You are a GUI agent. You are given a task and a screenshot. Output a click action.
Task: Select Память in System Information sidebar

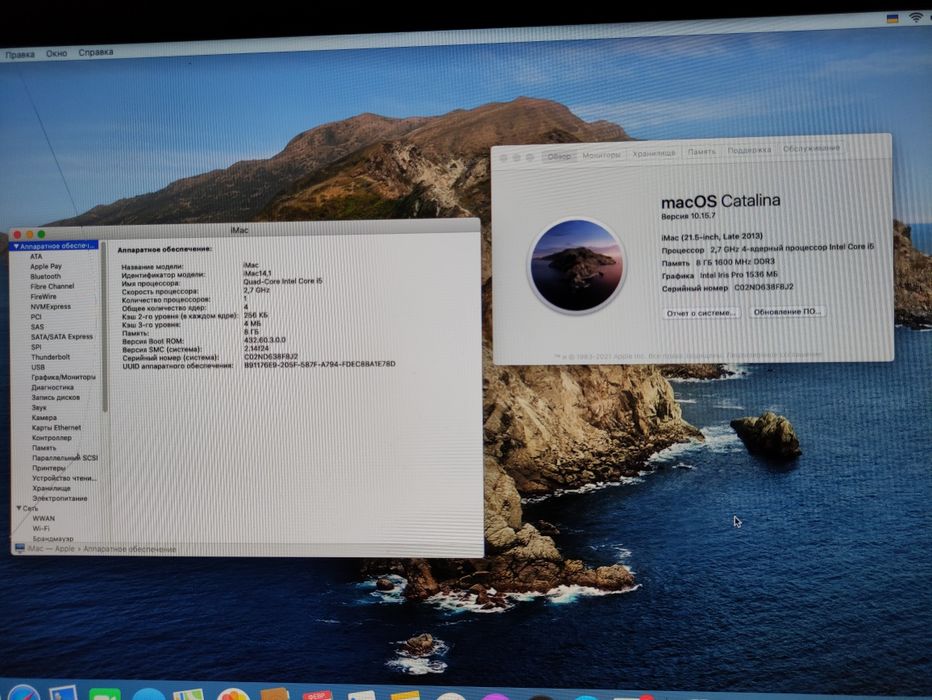pyautogui.click(x=44, y=448)
